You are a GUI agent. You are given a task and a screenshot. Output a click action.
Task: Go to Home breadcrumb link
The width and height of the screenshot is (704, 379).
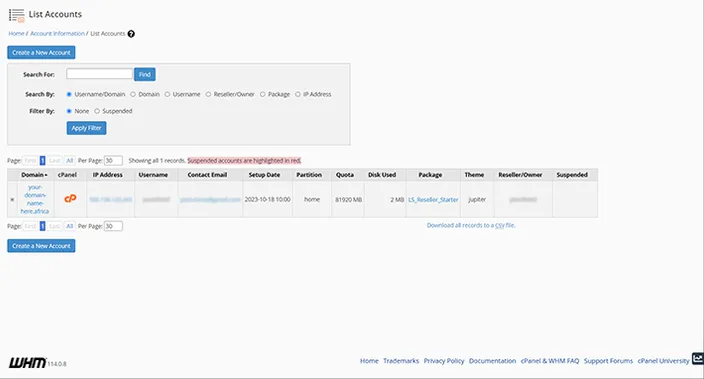[x=16, y=34]
